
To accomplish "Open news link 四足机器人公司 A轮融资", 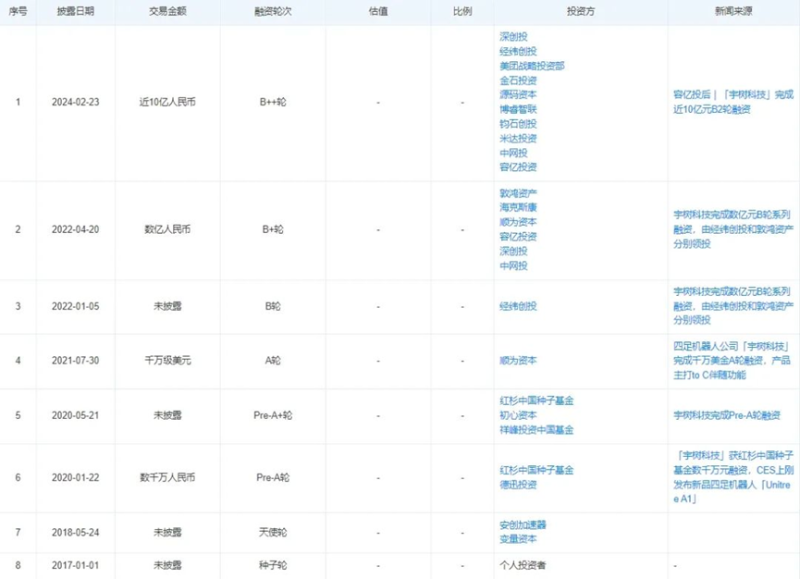I will click(x=733, y=360).
